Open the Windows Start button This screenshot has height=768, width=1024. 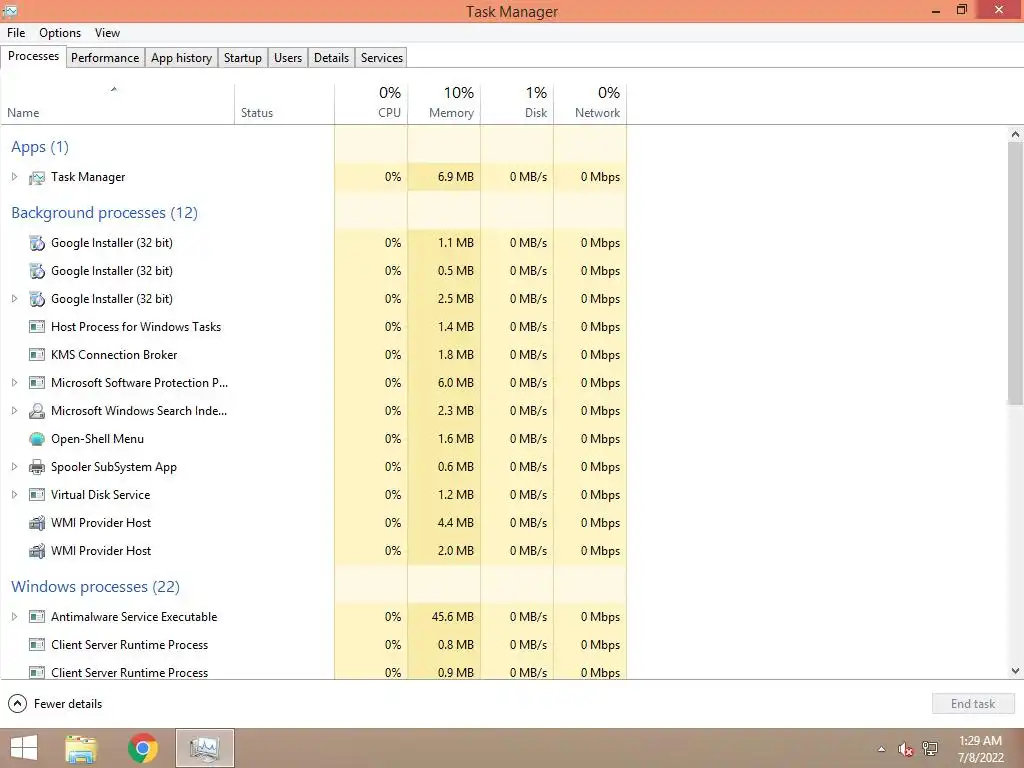click(24, 748)
